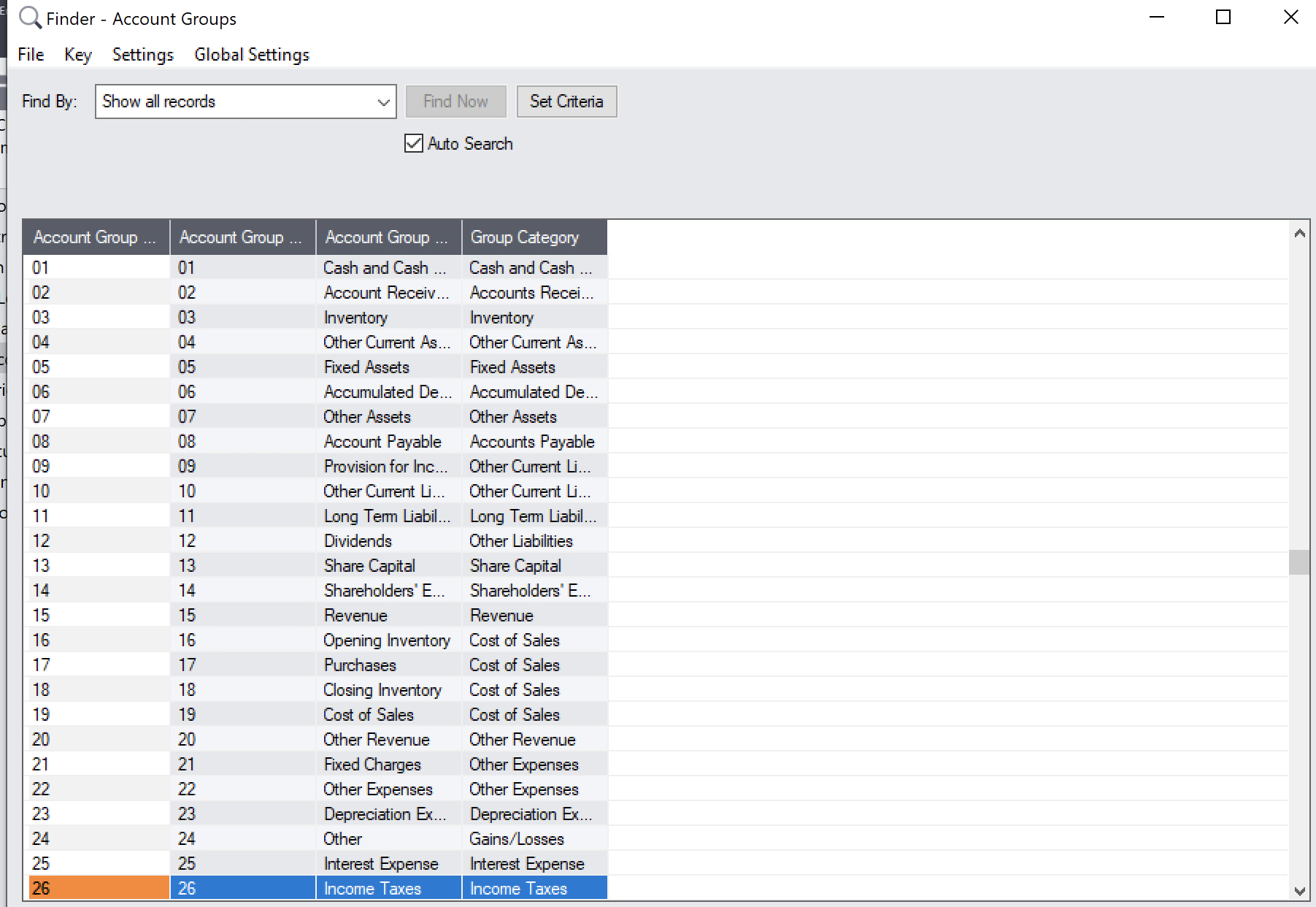The width and height of the screenshot is (1316, 907).
Task: Click the scrollbar down arrow
Action: pyautogui.click(x=1299, y=890)
